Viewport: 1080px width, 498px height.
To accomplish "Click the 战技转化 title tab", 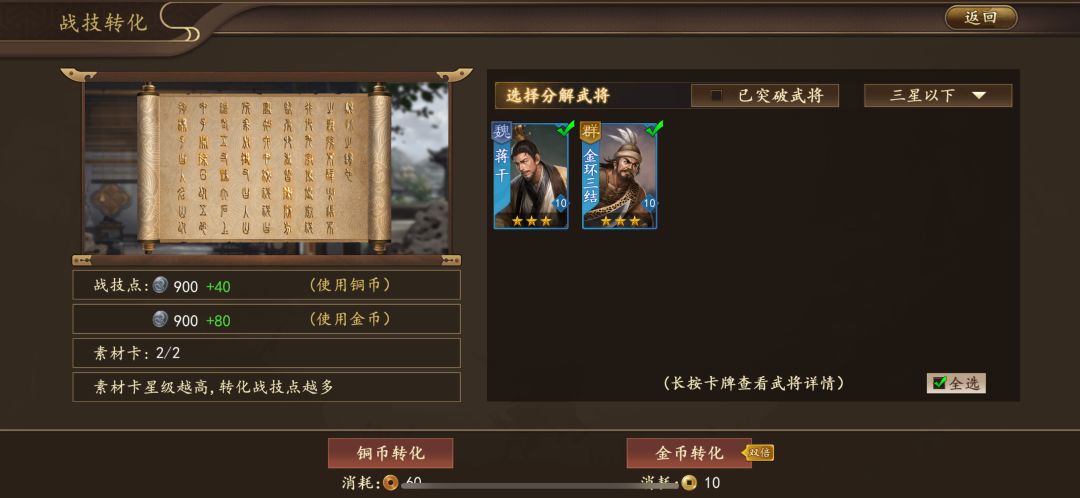I will pyautogui.click(x=103, y=22).
